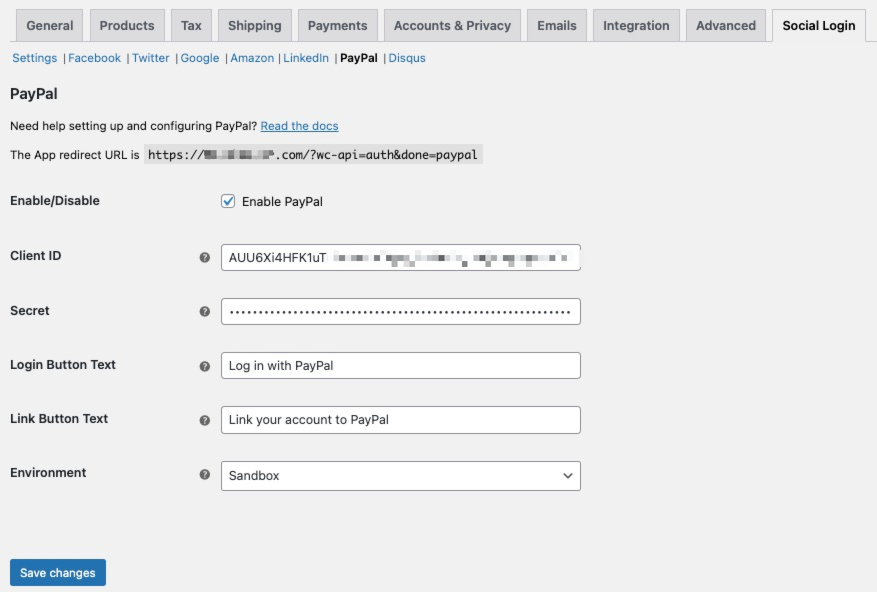Focus the Secret password field
Viewport: 877px width, 592px height.
(x=400, y=312)
